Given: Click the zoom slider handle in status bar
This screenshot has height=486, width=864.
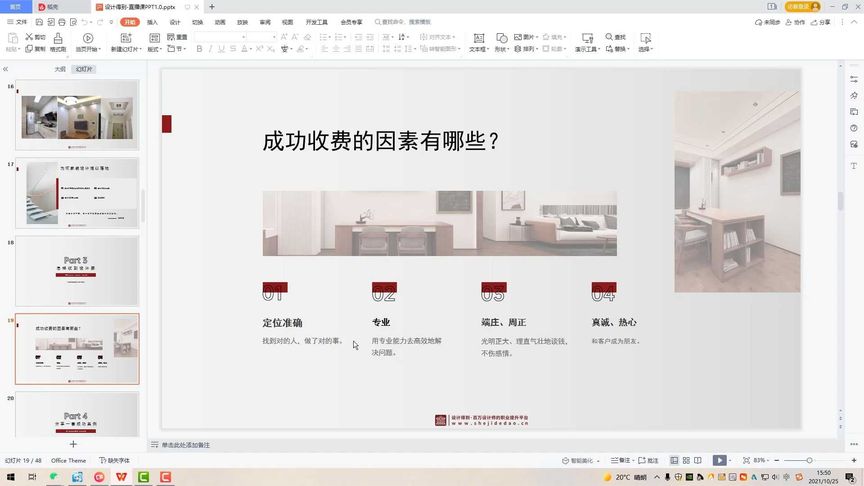Looking at the screenshot, I should (x=809, y=460).
